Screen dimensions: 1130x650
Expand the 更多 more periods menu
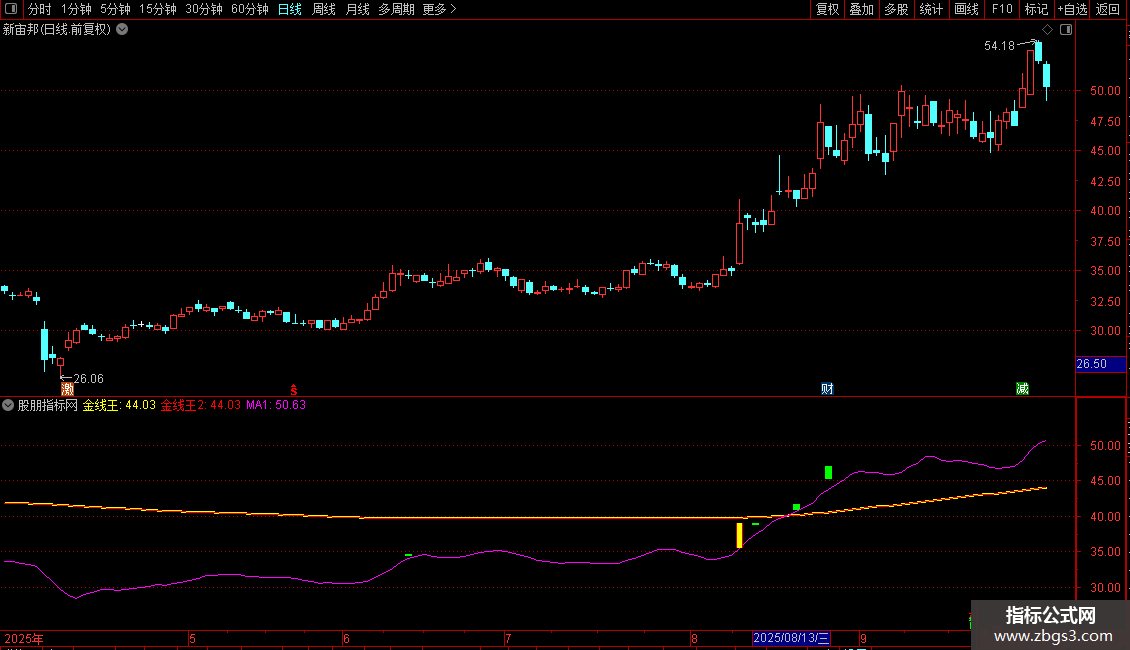coord(439,9)
